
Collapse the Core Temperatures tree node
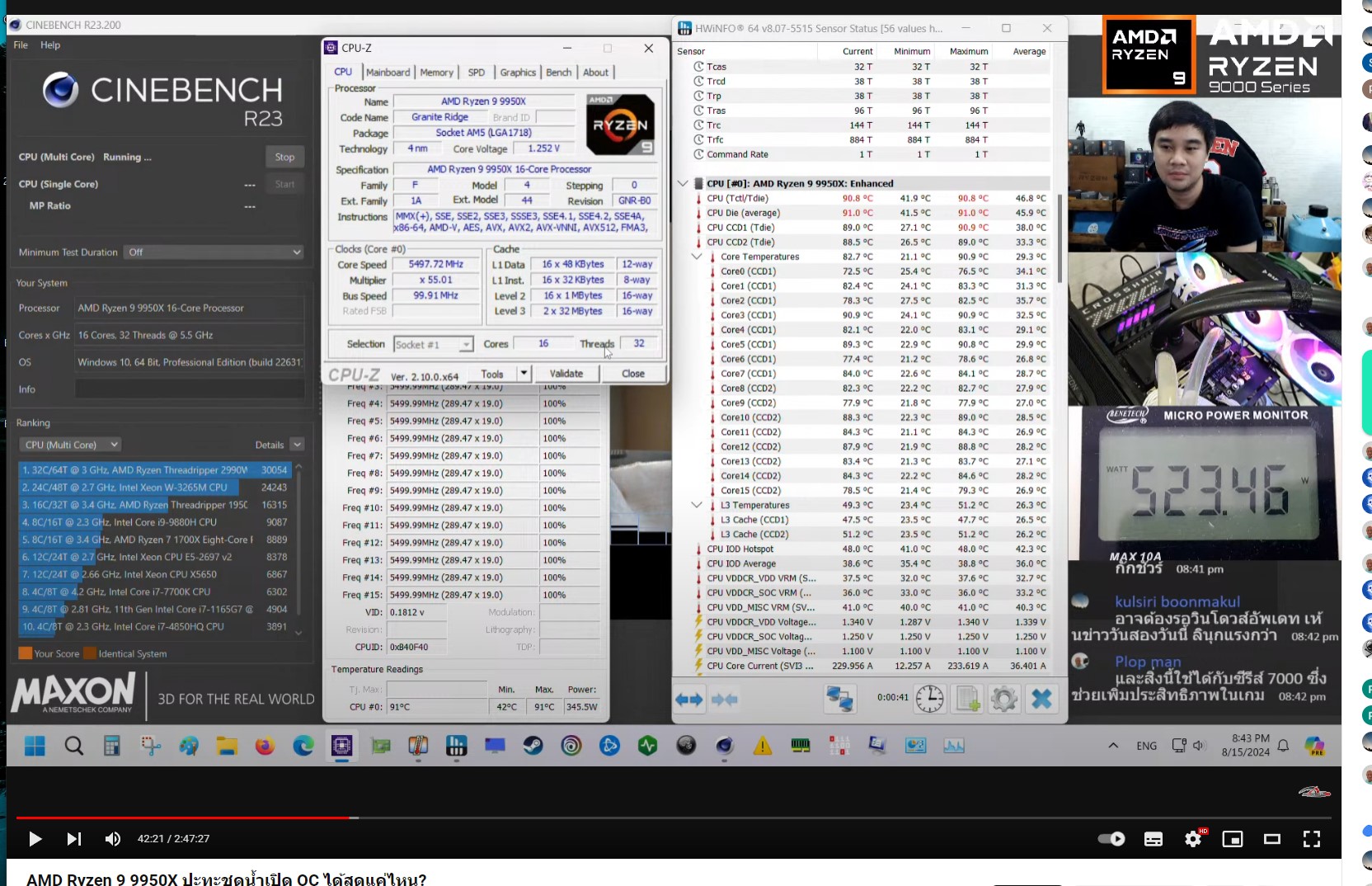tap(697, 257)
